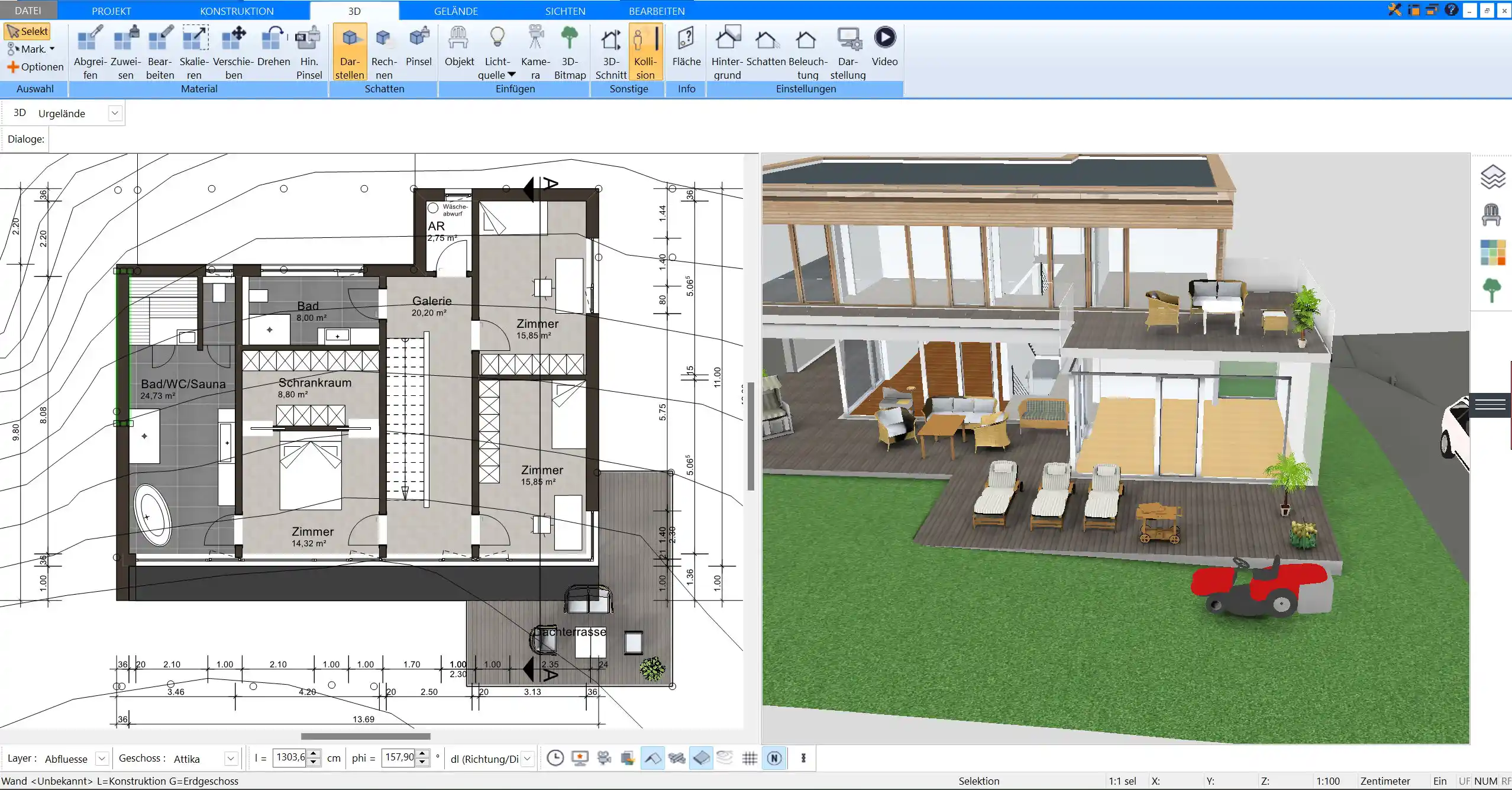Click the Optionen button

click(35, 67)
